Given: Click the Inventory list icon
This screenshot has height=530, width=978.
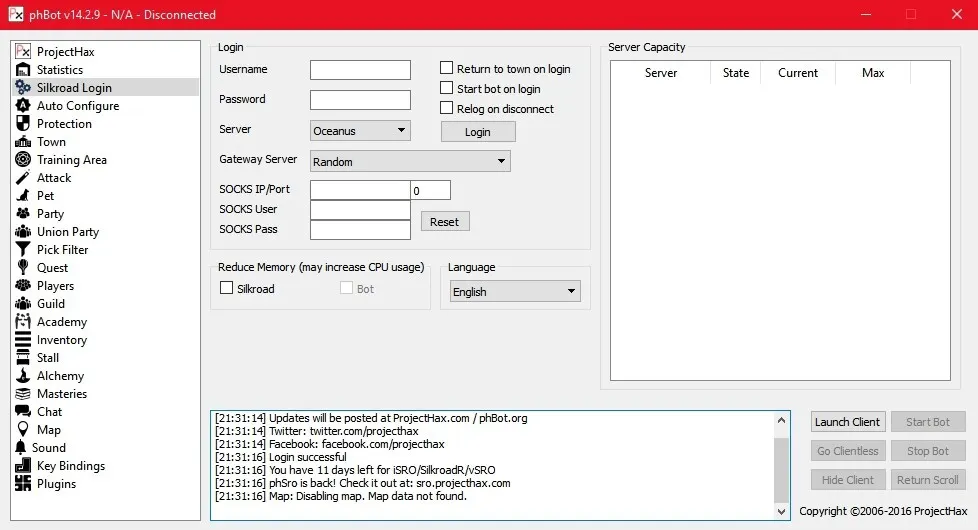Looking at the screenshot, I should coord(23,340).
